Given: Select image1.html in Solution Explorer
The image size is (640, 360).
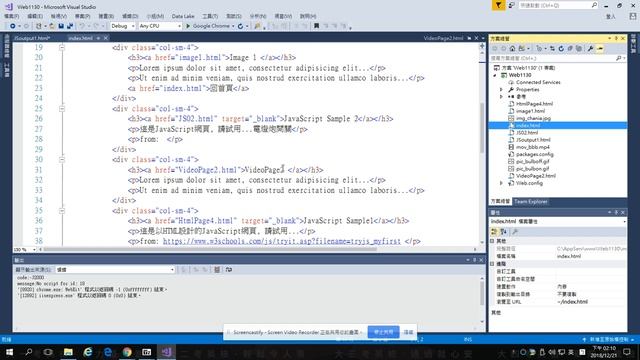Looking at the screenshot, I should click(x=530, y=111).
